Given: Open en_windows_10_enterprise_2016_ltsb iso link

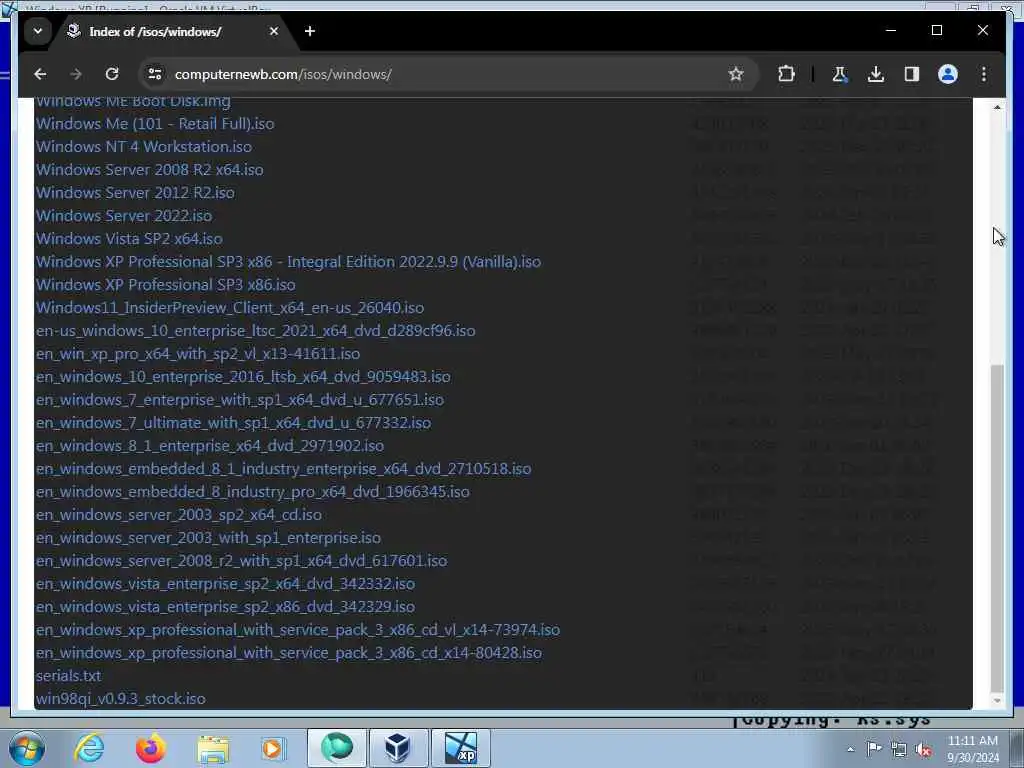Looking at the screenshot, I should (243, 377).
